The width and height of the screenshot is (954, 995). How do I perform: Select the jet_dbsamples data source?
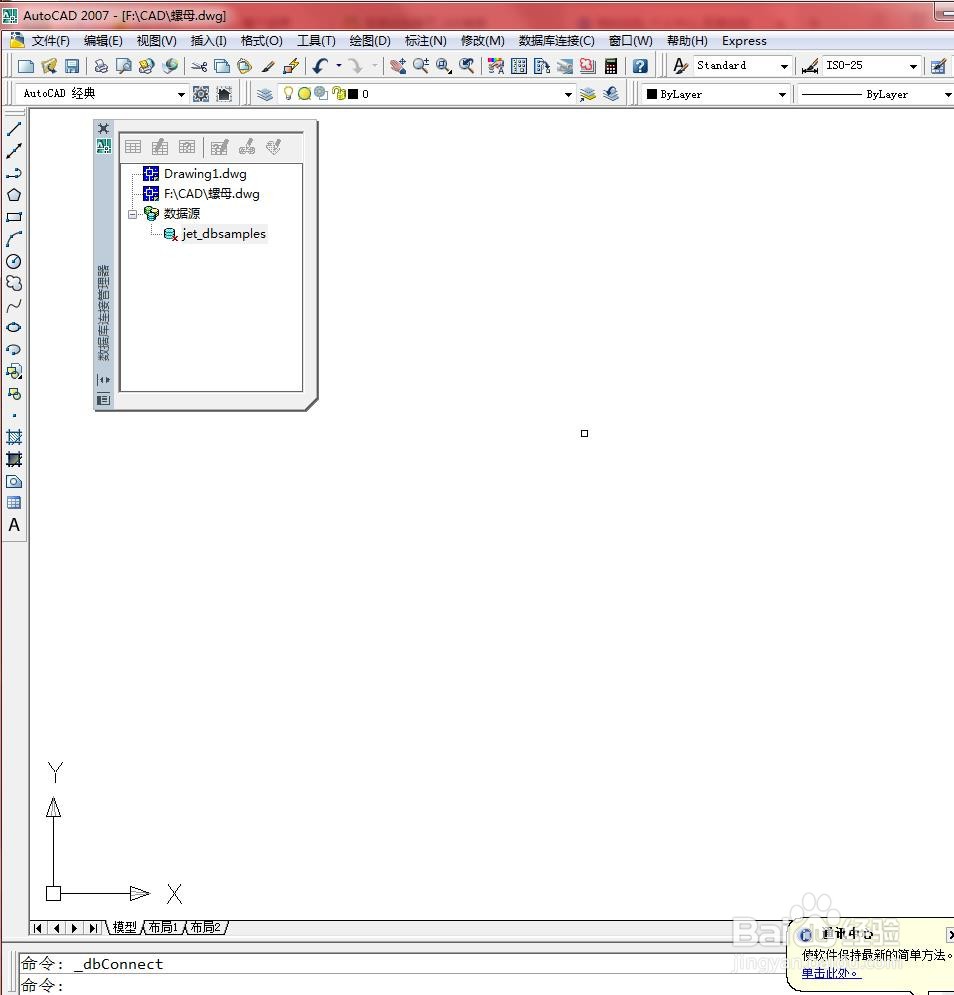click(x=223, y=234)
